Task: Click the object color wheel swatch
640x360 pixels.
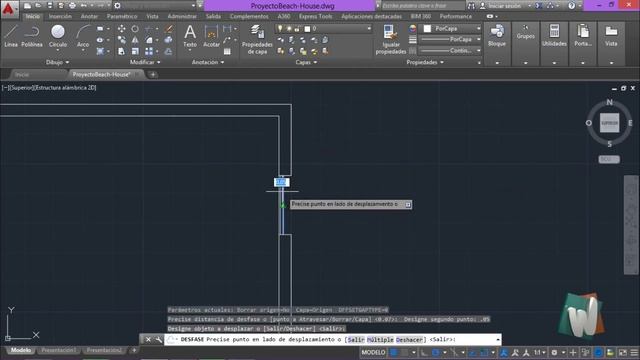Action: coord(413,29)
